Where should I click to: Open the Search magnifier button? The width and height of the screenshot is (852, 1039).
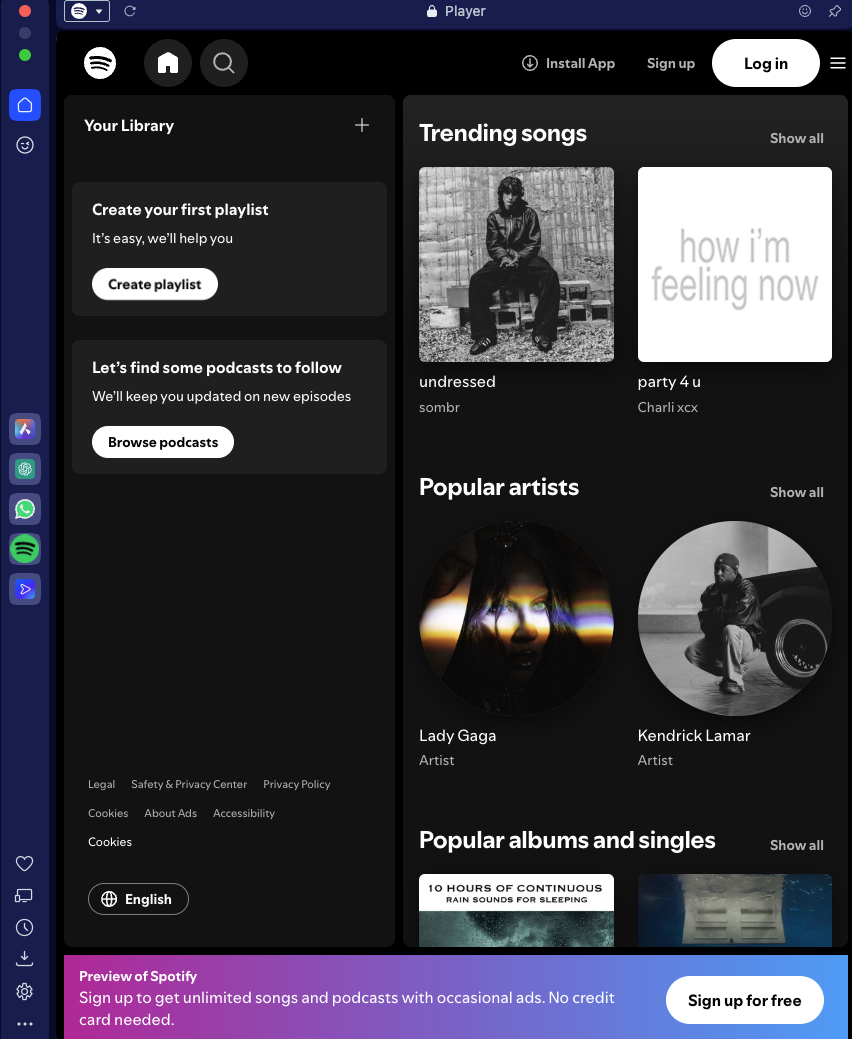[224, 63]
